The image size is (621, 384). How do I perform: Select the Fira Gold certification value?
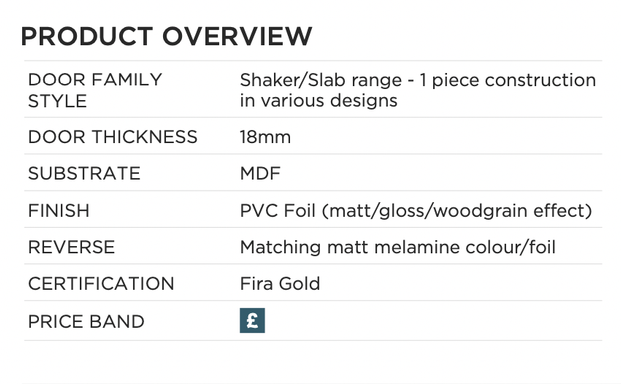pyautogui.click(x=280, y=284)
